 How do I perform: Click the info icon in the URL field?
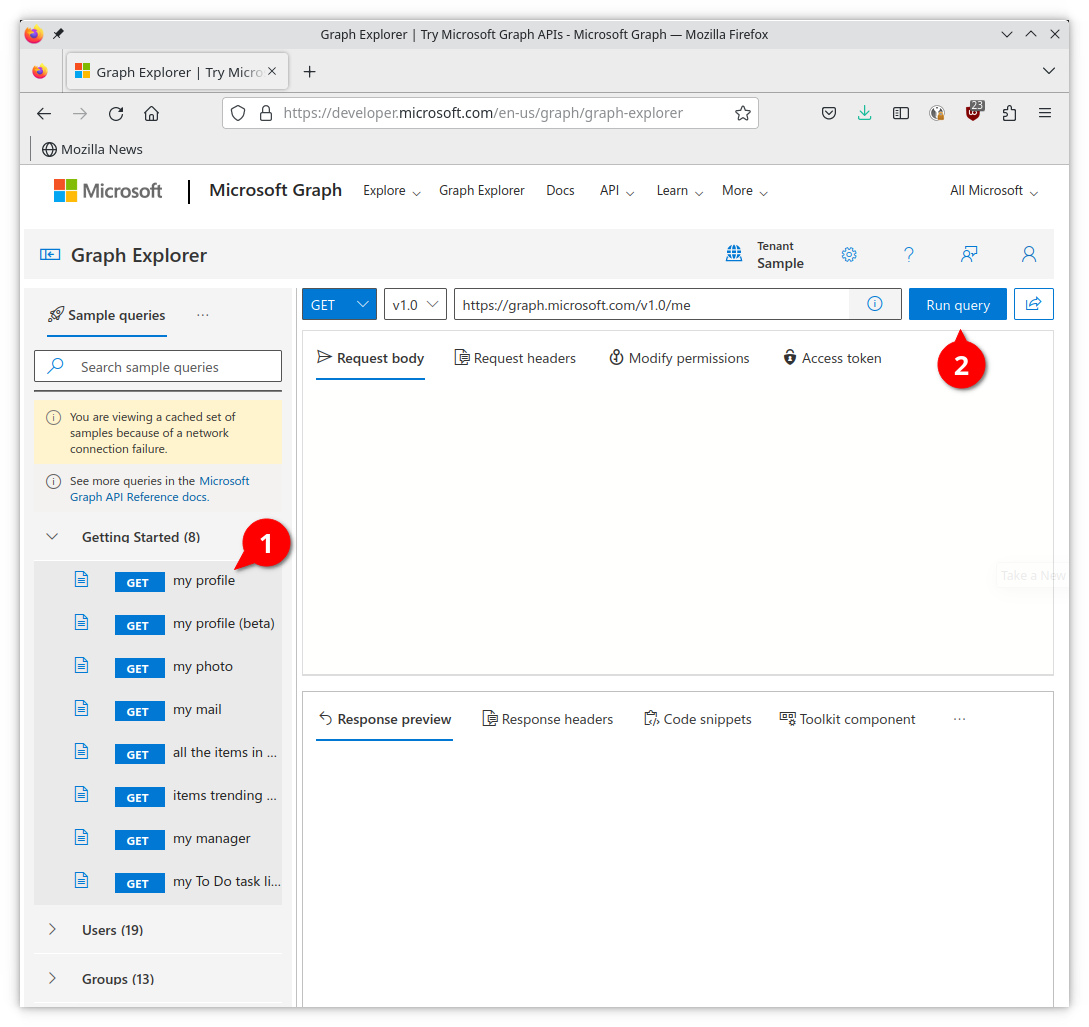(x=875, y=305)
